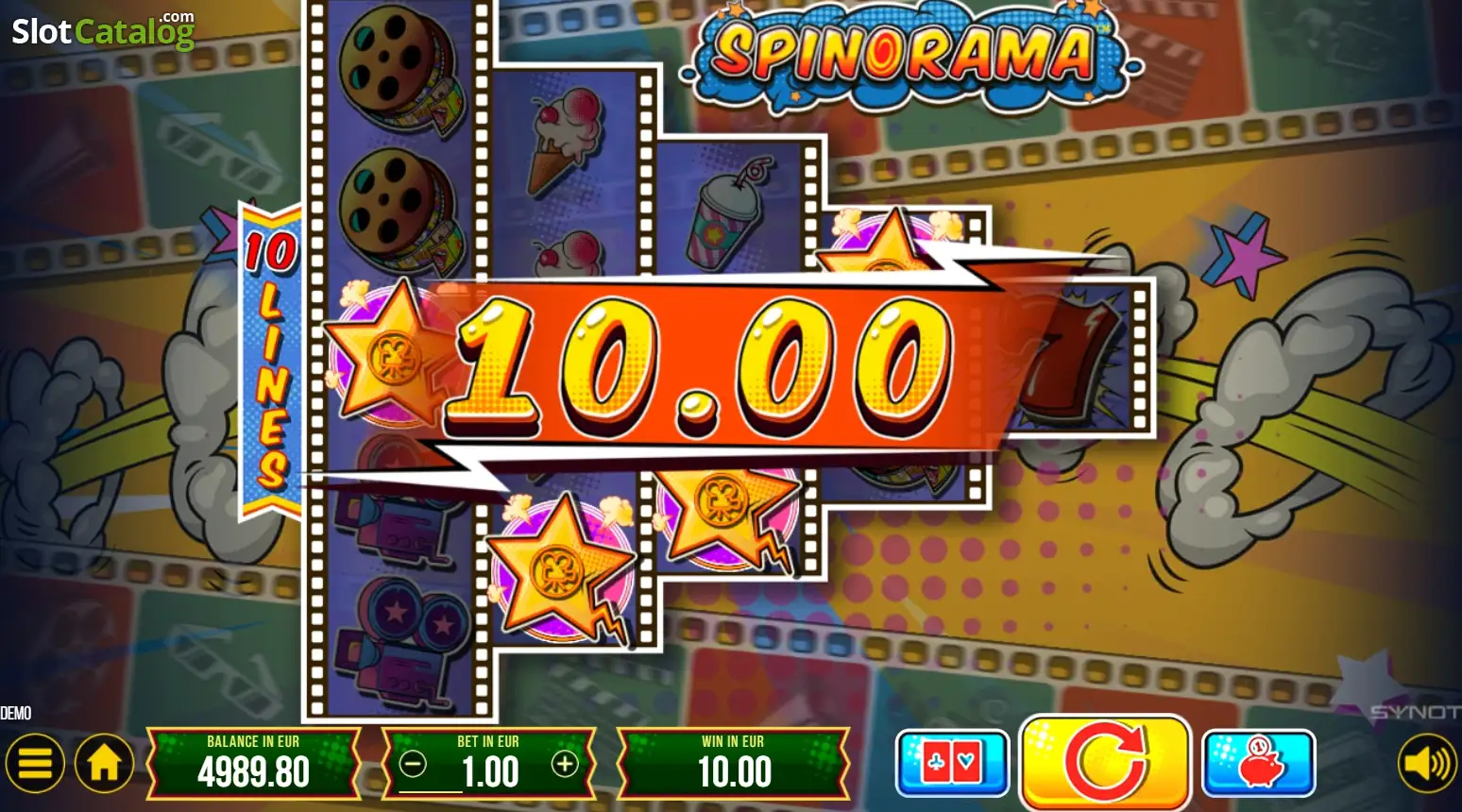The height and width of the screenshot is (812, 1462).
Task: Go to the home lobby icon
Action: [x=105, y=763]
